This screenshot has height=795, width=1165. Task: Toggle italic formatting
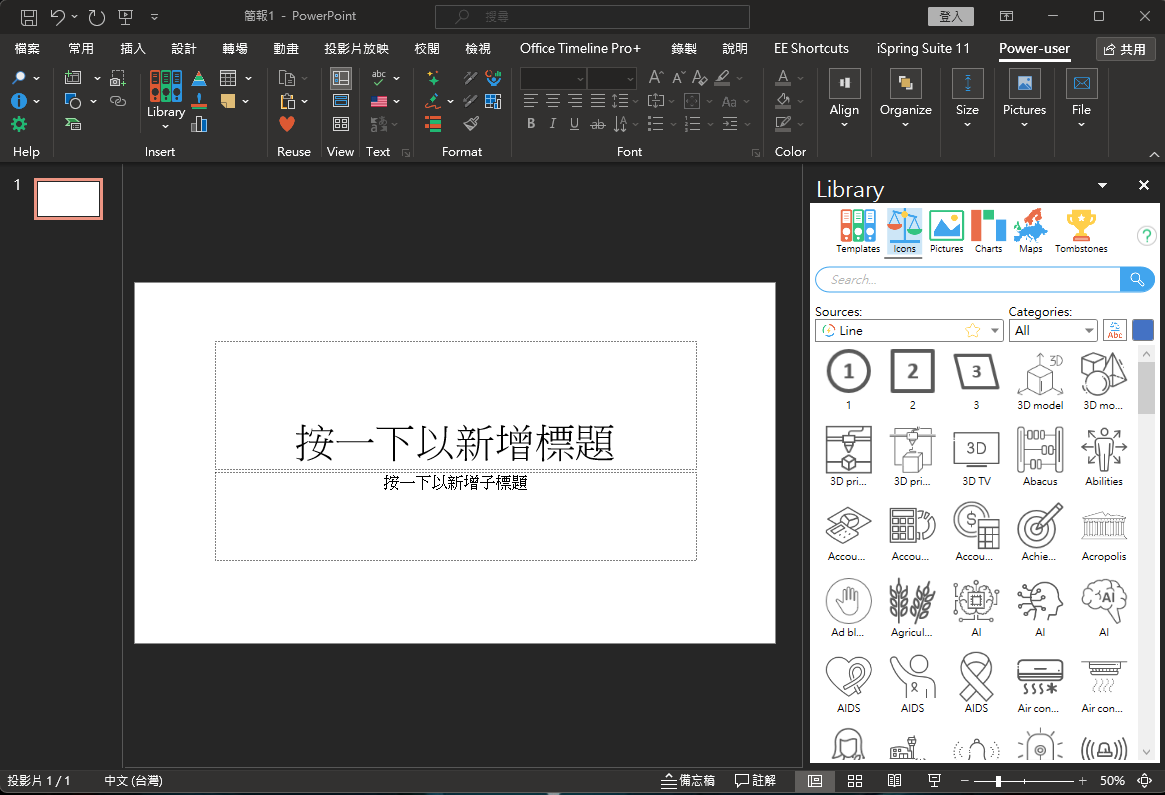(x=552, y=123)
